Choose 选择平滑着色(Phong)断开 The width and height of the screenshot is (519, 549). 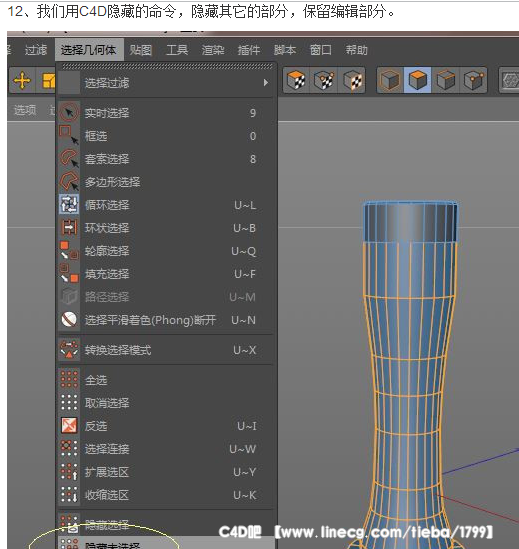click(166, 320)
